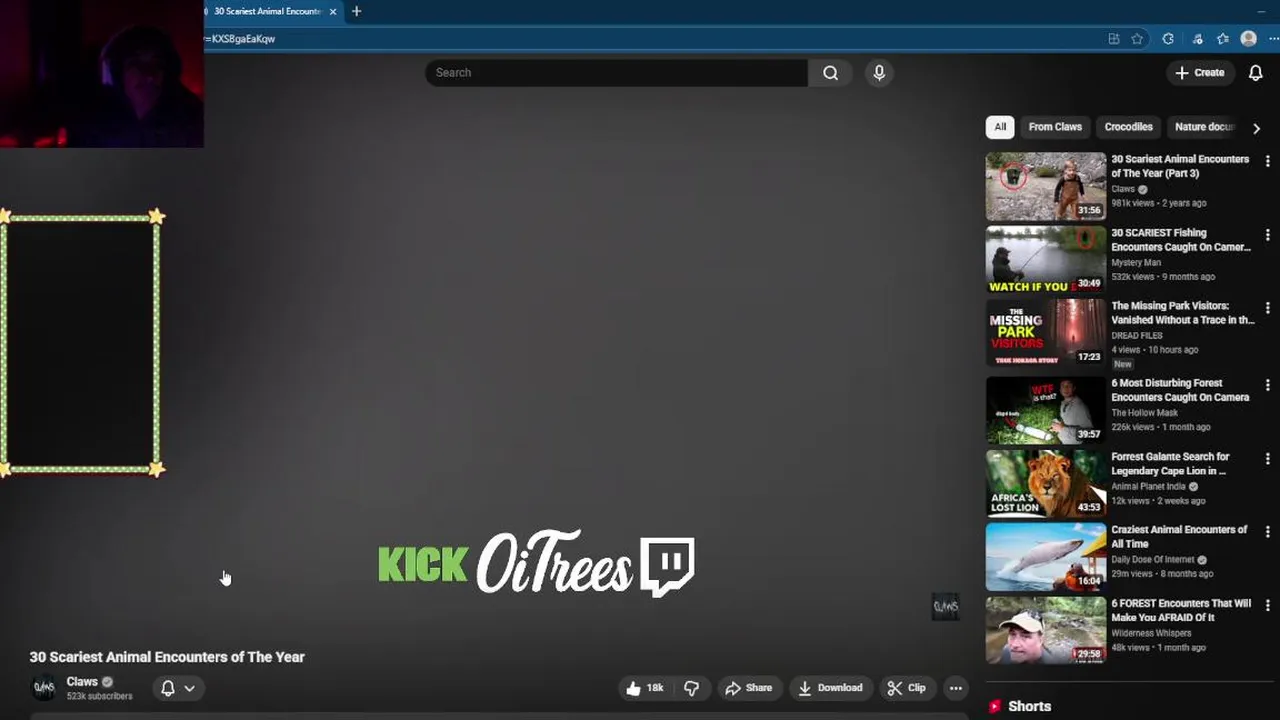Click Craziest Animal Encounters of All Time title
Viewport: 1280px width, 720px height.
[x=1179, y=537]
